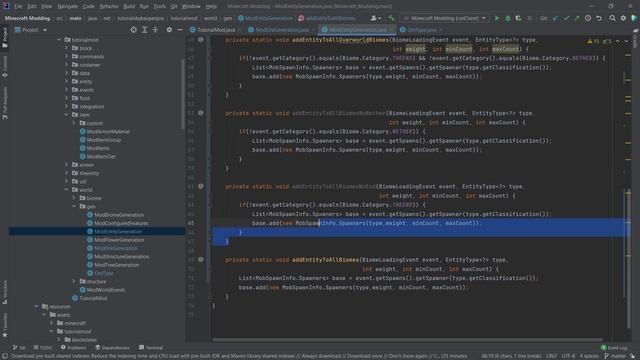
Task: Open the Pull Requests tool window
Action: tap(5, 103)
